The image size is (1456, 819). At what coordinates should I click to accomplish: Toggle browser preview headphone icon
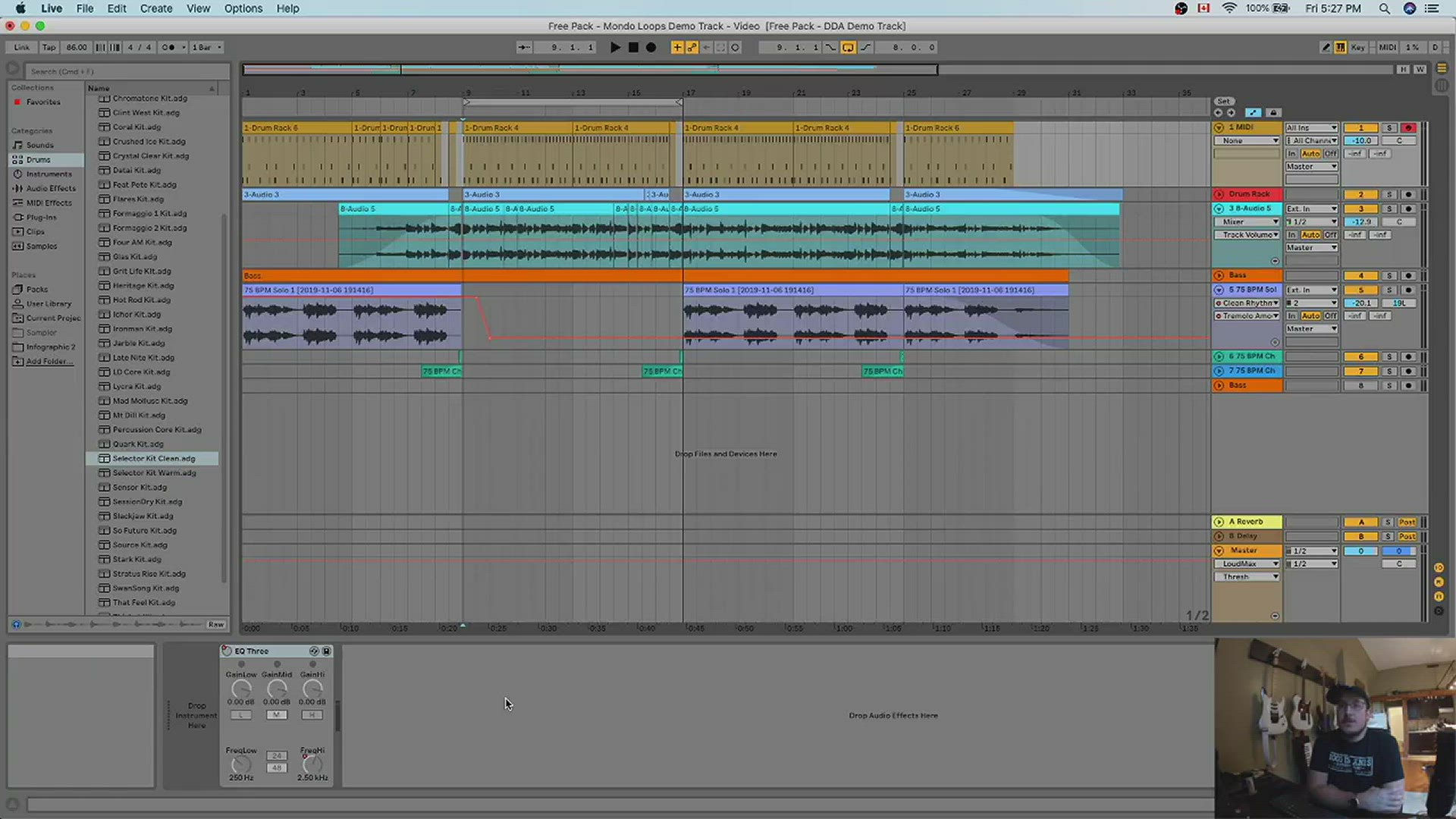point(16,624)
